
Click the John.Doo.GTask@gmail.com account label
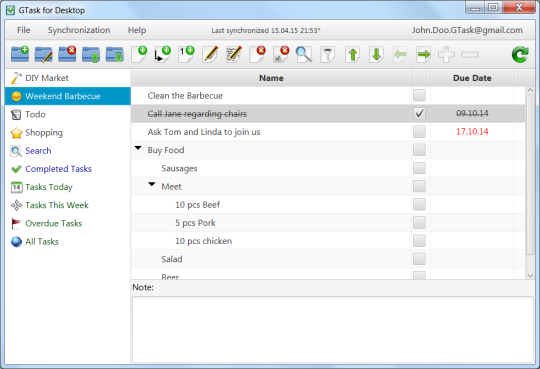(x=467, y=30)
